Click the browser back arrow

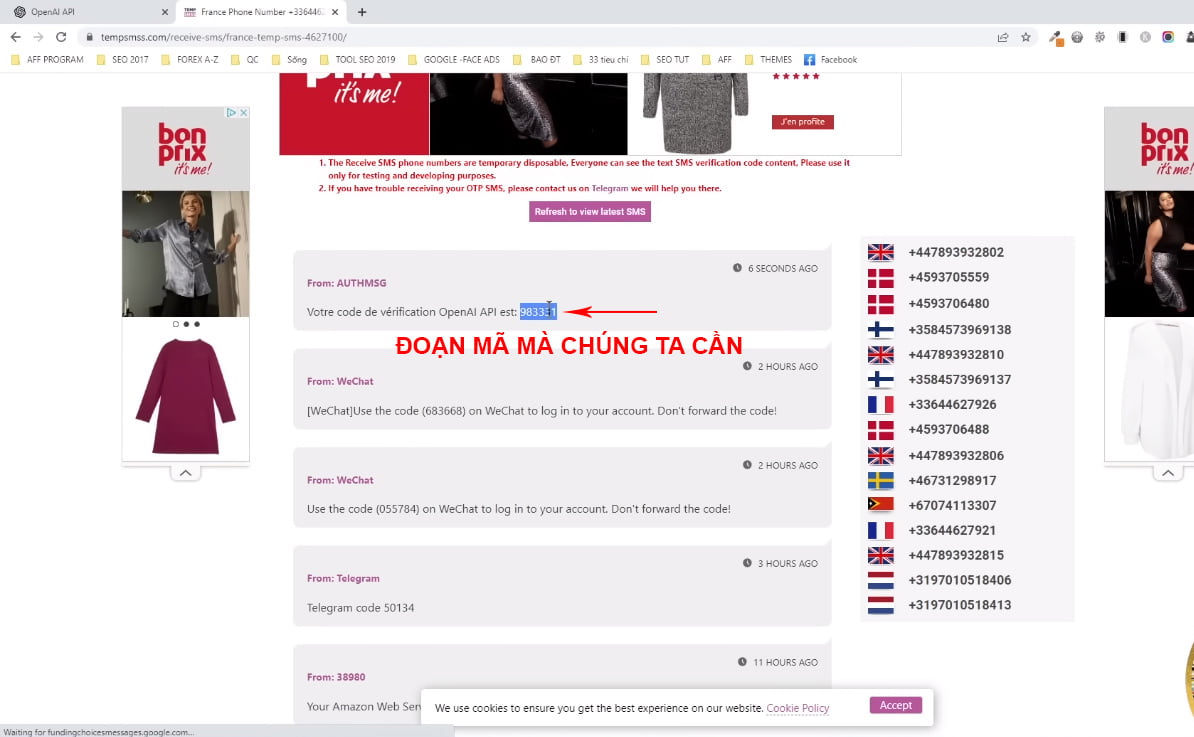pos(15,37)
